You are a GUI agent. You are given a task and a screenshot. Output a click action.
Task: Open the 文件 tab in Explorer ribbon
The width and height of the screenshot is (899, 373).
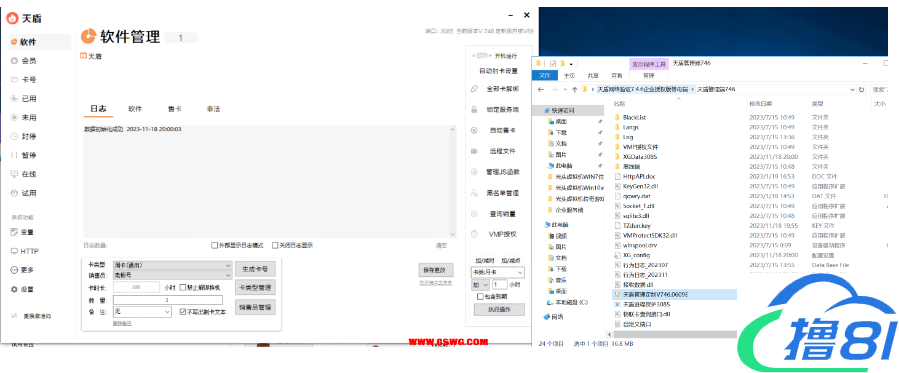pos(545,75)
